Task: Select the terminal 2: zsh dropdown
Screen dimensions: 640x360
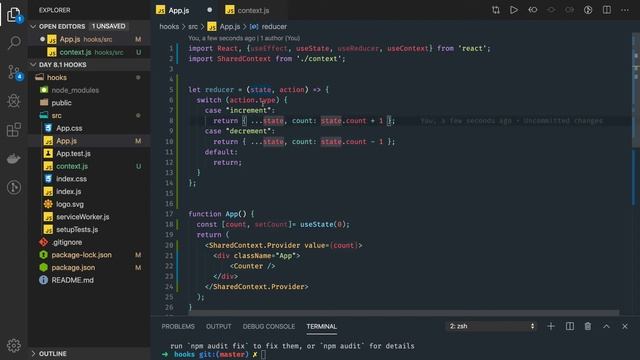Action: point(491,326)
